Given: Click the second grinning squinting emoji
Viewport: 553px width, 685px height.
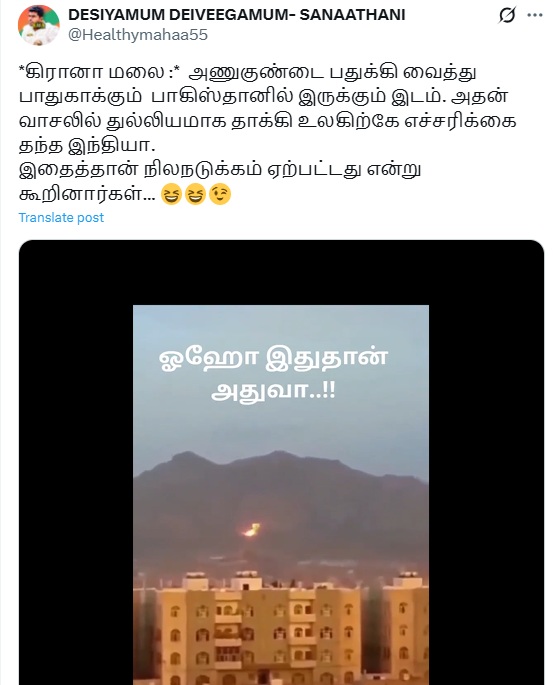Looking at the screenshot, I should coord(195,194).
